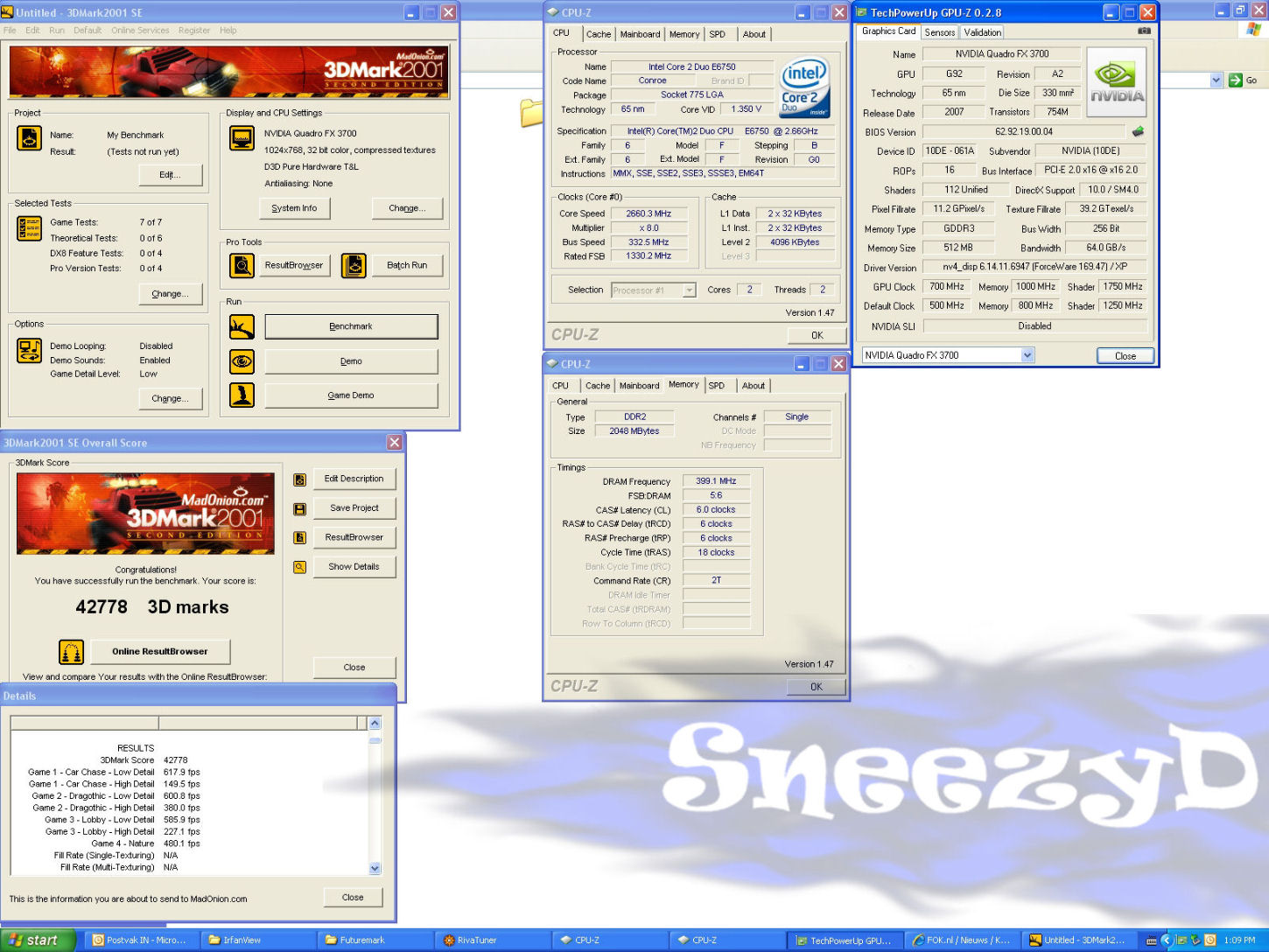Viewport: 1269px width, 952px height.
Task: Click the CPU-Z DRAM Frequency value field
Action: tap(716, 481)
